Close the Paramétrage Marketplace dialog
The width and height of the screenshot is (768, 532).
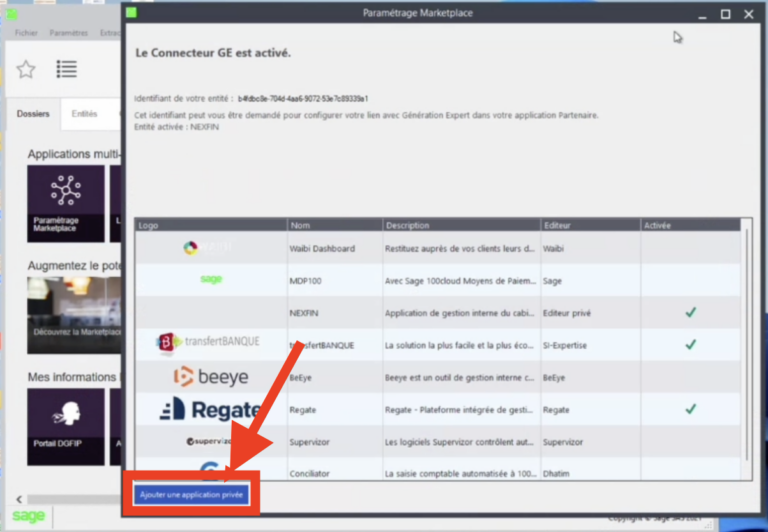(748, 14)
